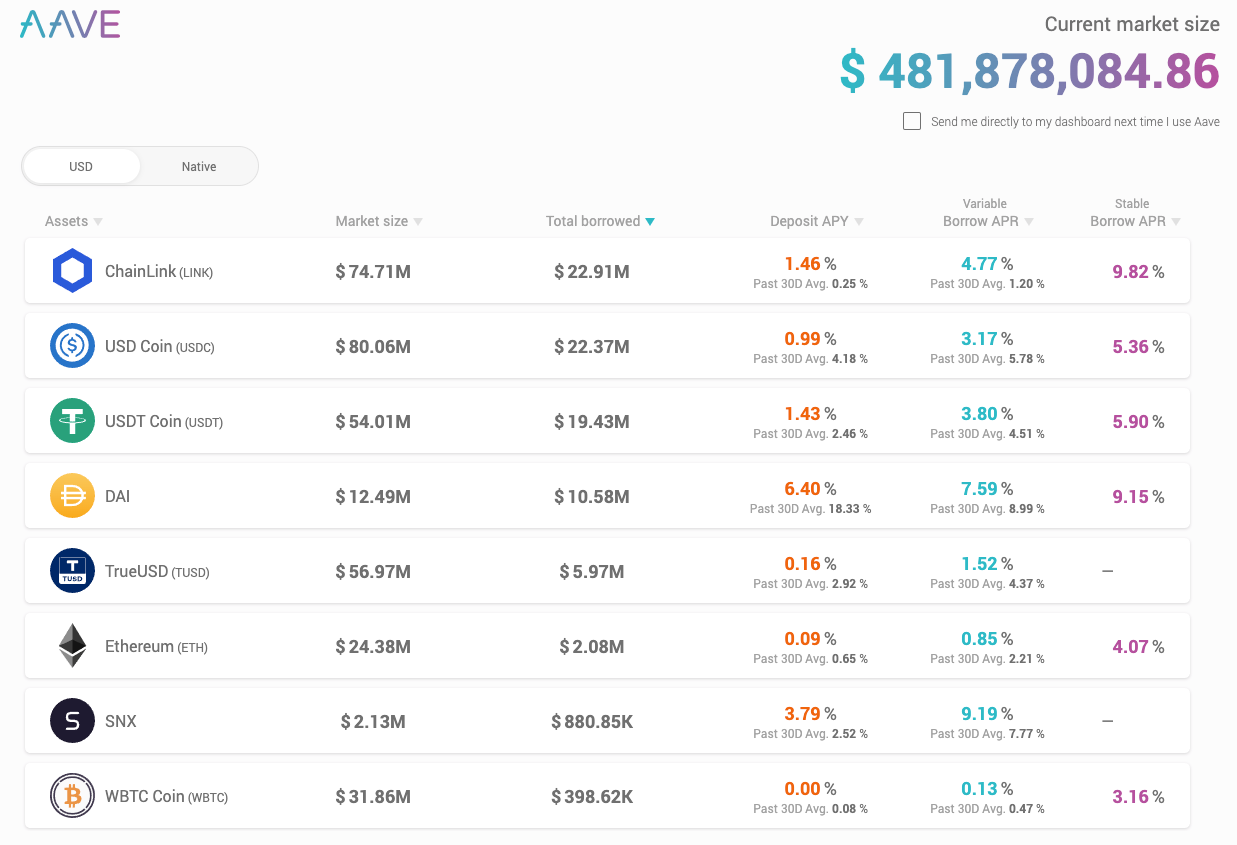Sort by Assets column arrow
Viewport: 1237px width, 845px height.
coord(98,222)
